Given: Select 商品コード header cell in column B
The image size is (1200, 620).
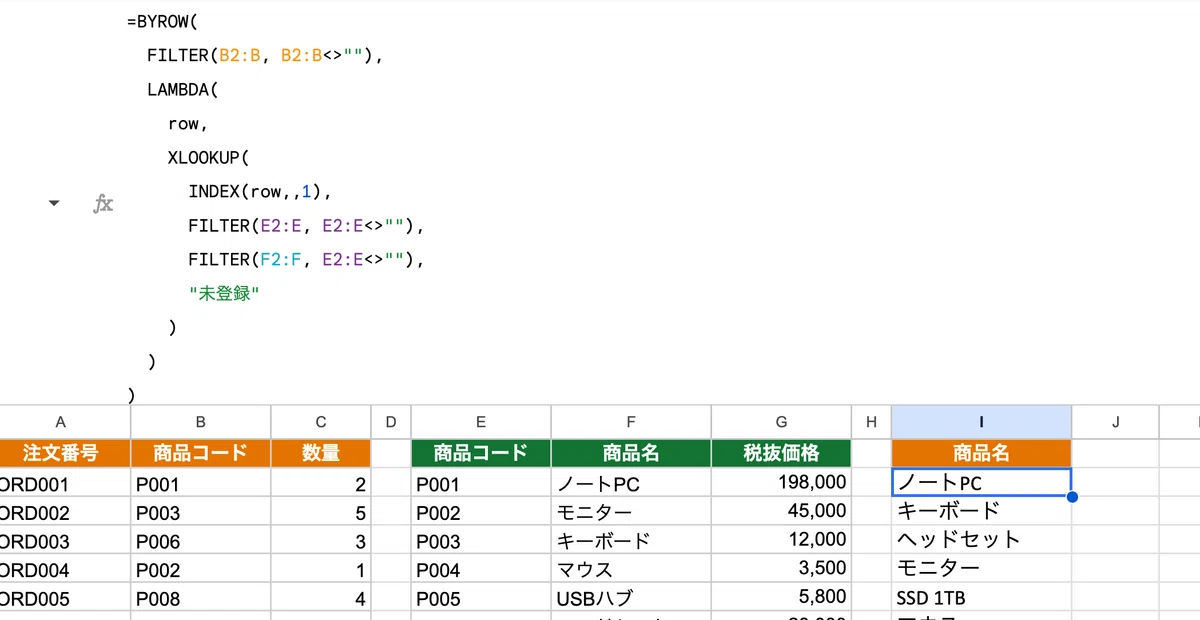Looking at the screenshot, I should tap(201, 453).
